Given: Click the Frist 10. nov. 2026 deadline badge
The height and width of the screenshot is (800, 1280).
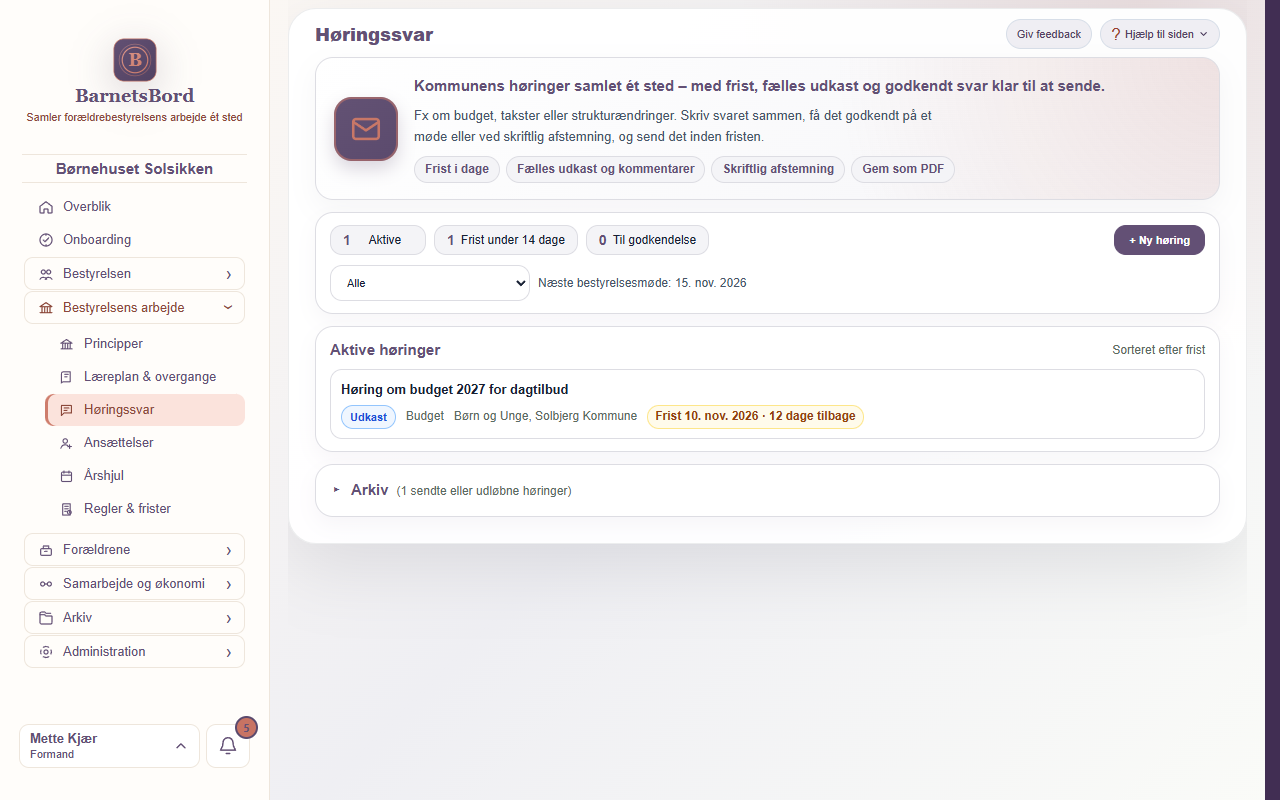Looking at the screenshot, I should pos(755,417).
